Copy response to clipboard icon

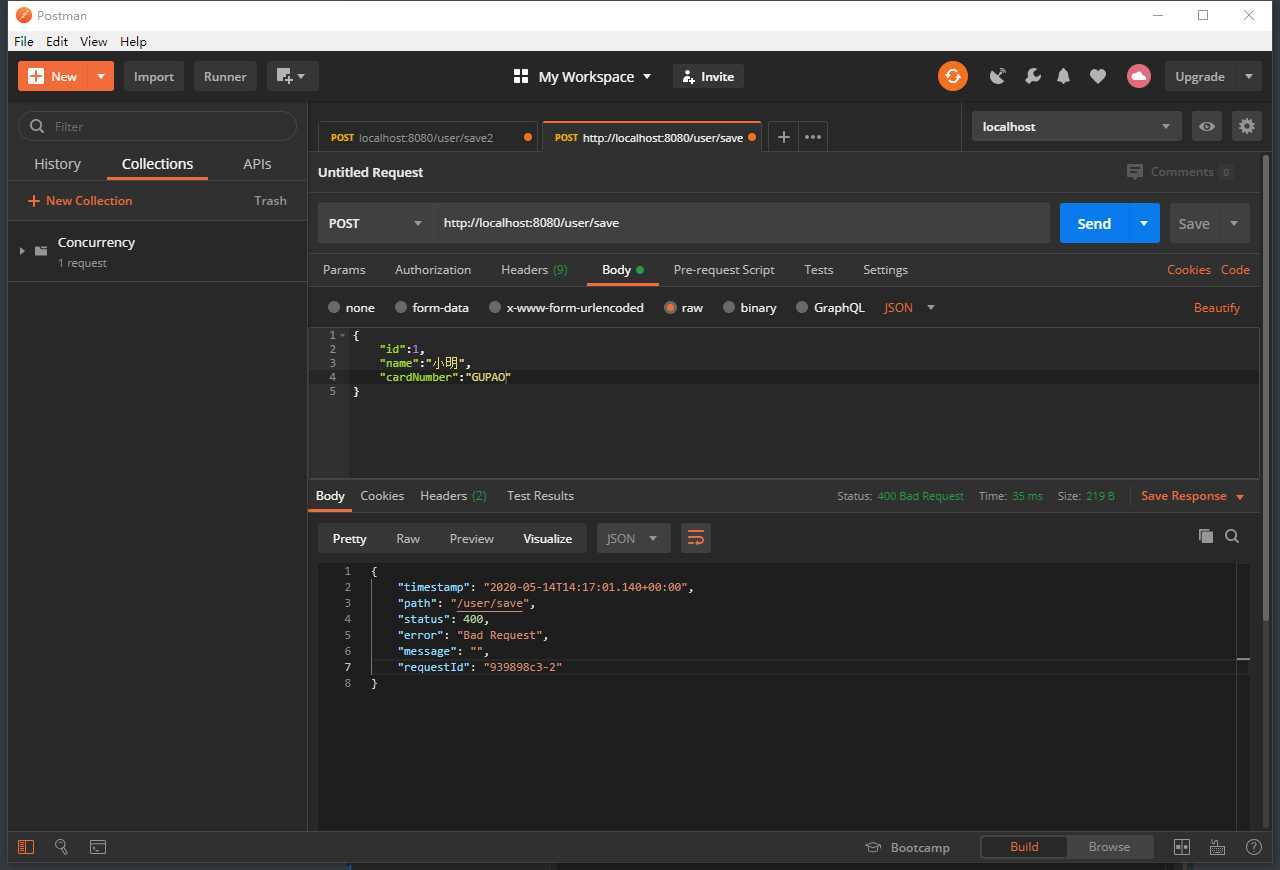point(1205,536)
